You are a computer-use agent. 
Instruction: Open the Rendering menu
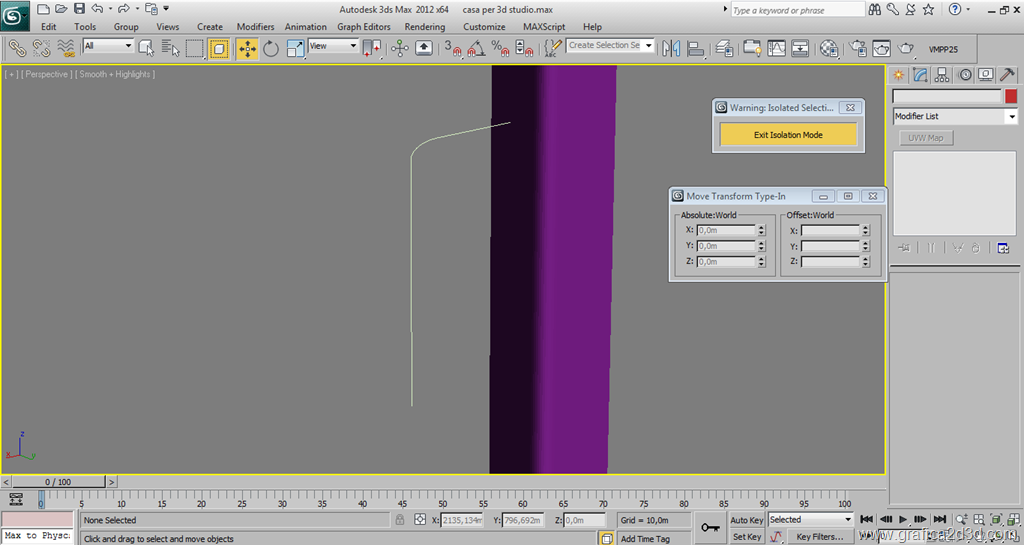[425, 27]
